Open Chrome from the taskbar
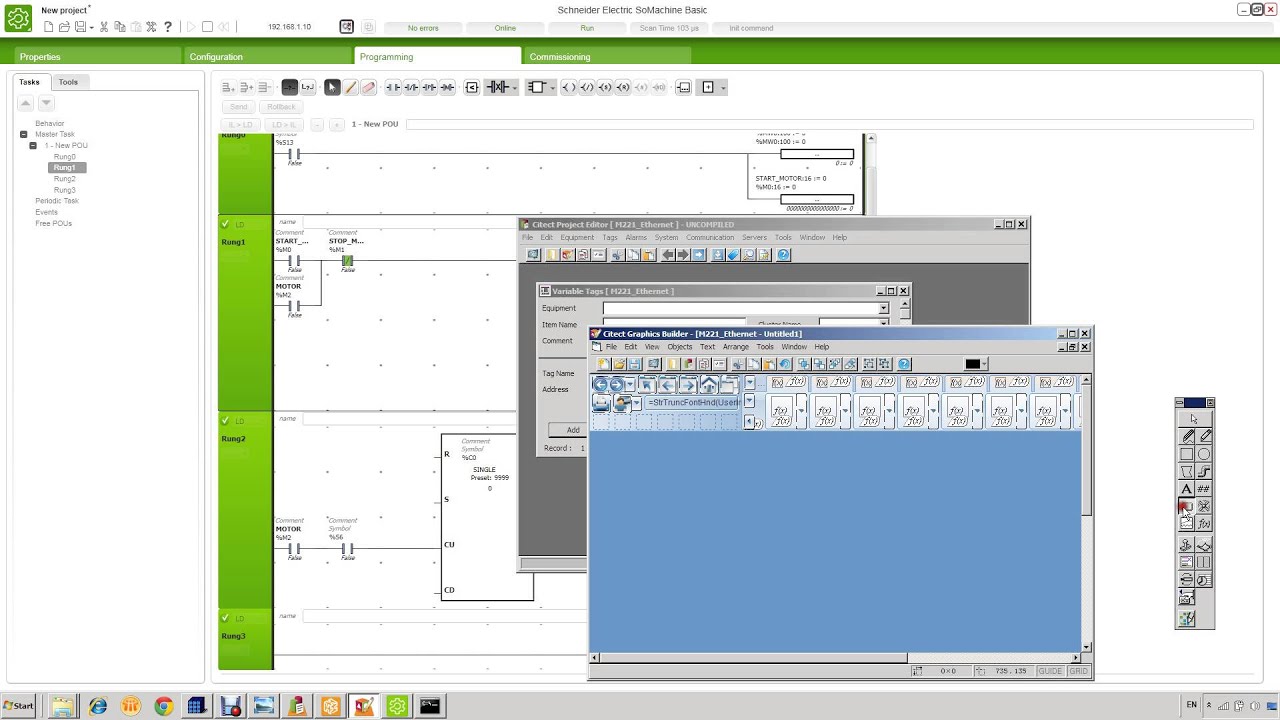Screen dimensions: 1280x720 point(163,707)
